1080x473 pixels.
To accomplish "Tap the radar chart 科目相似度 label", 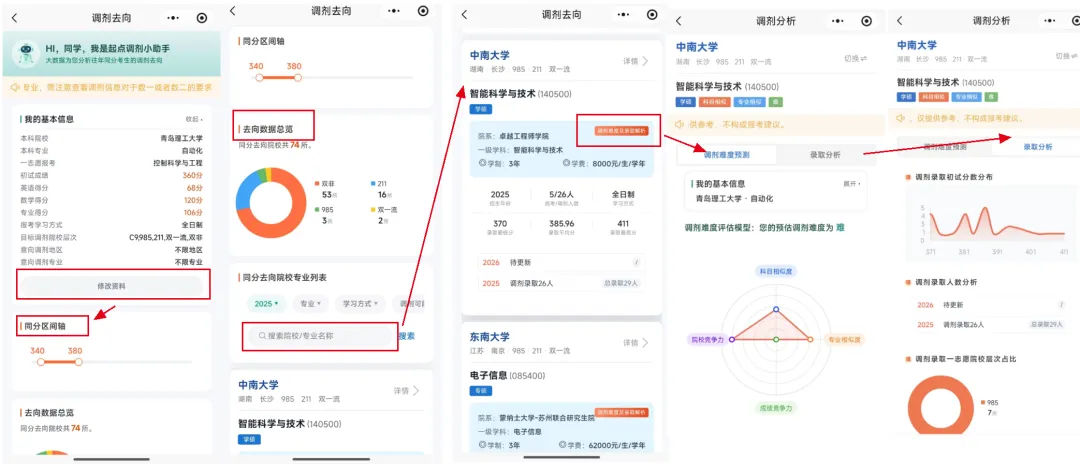I will (776, 271).
